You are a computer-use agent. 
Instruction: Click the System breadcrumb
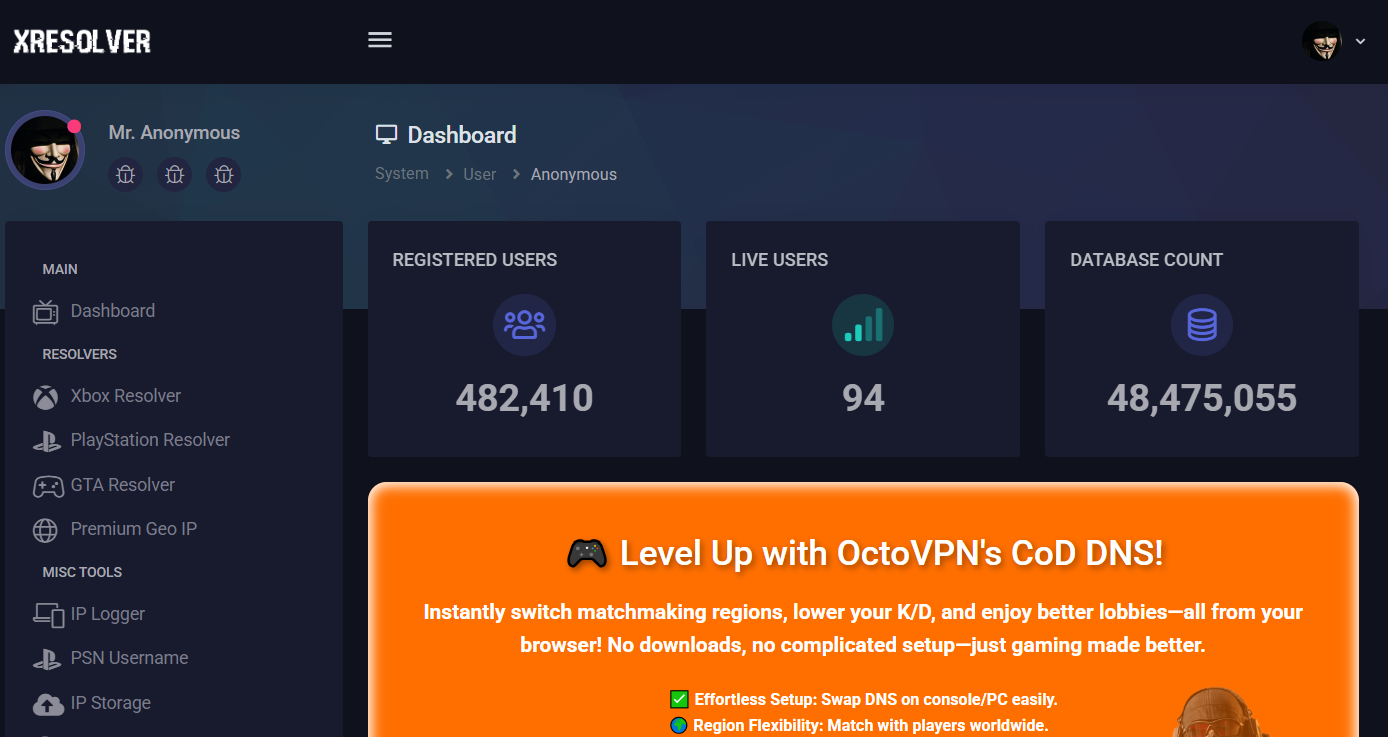[401, 173]
